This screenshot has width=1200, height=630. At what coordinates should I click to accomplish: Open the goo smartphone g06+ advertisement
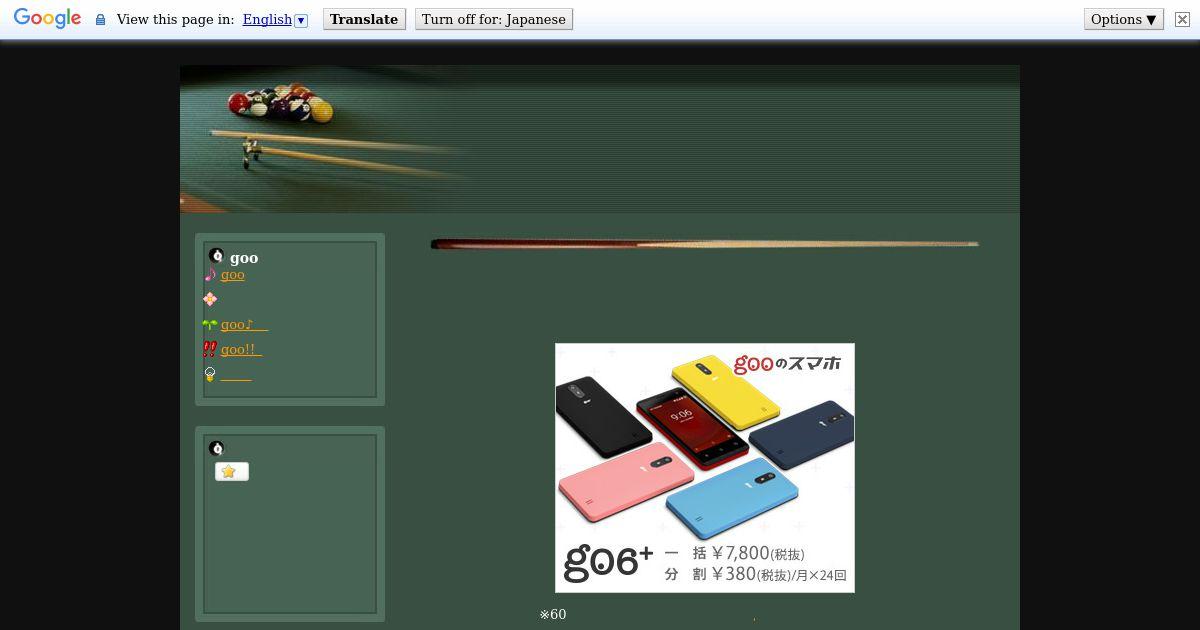pos(705,468)
